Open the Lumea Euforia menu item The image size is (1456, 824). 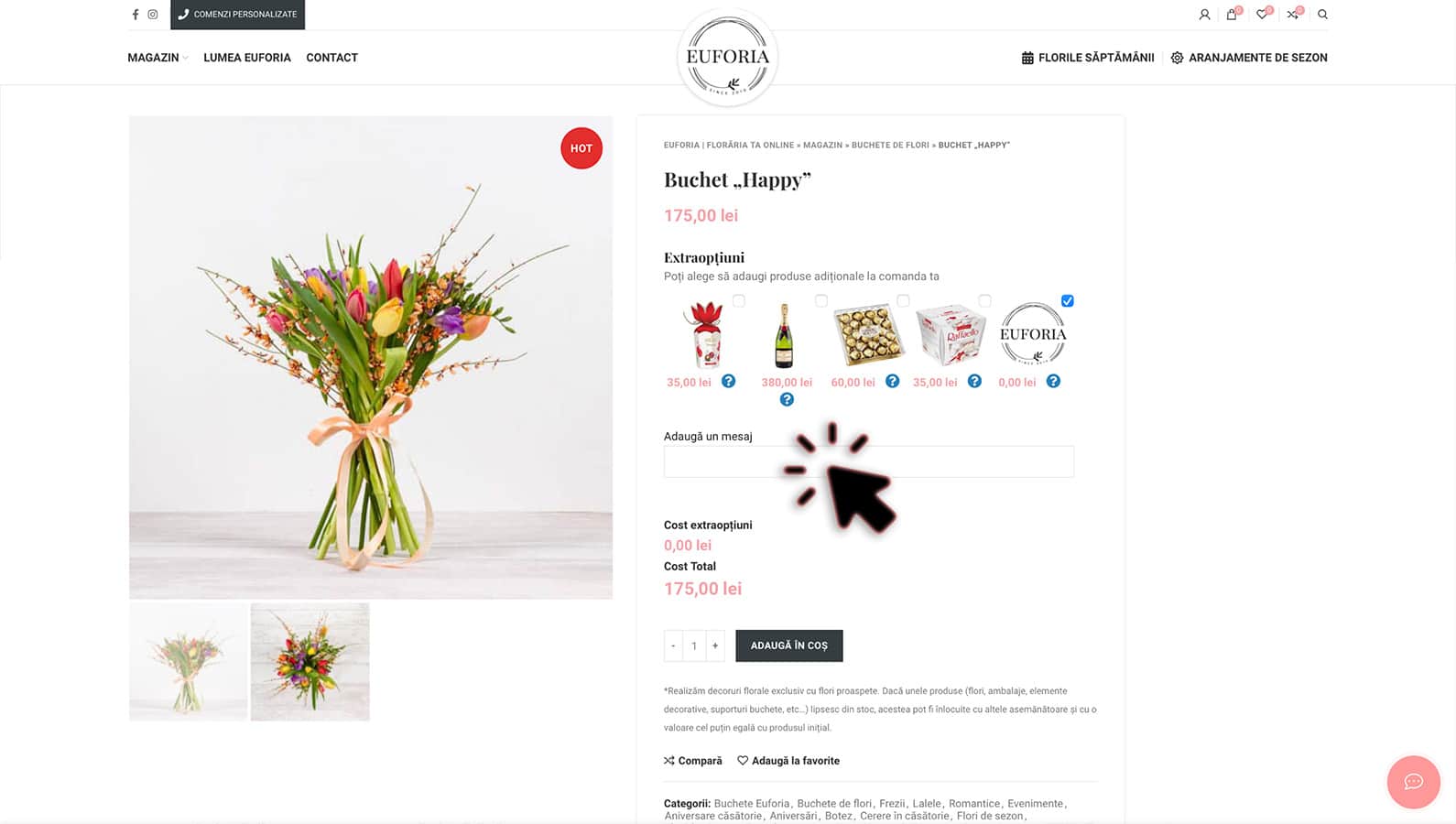pos(247,58)
